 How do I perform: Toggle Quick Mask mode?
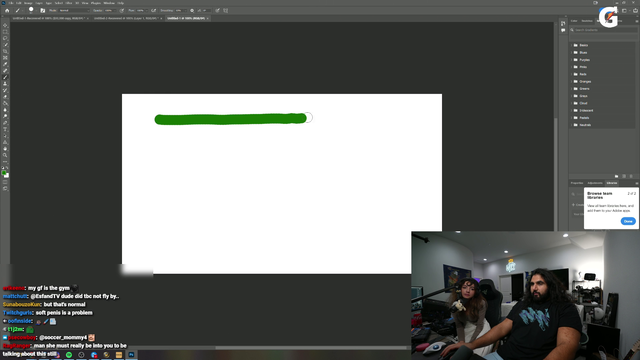[x=5, y=182]
